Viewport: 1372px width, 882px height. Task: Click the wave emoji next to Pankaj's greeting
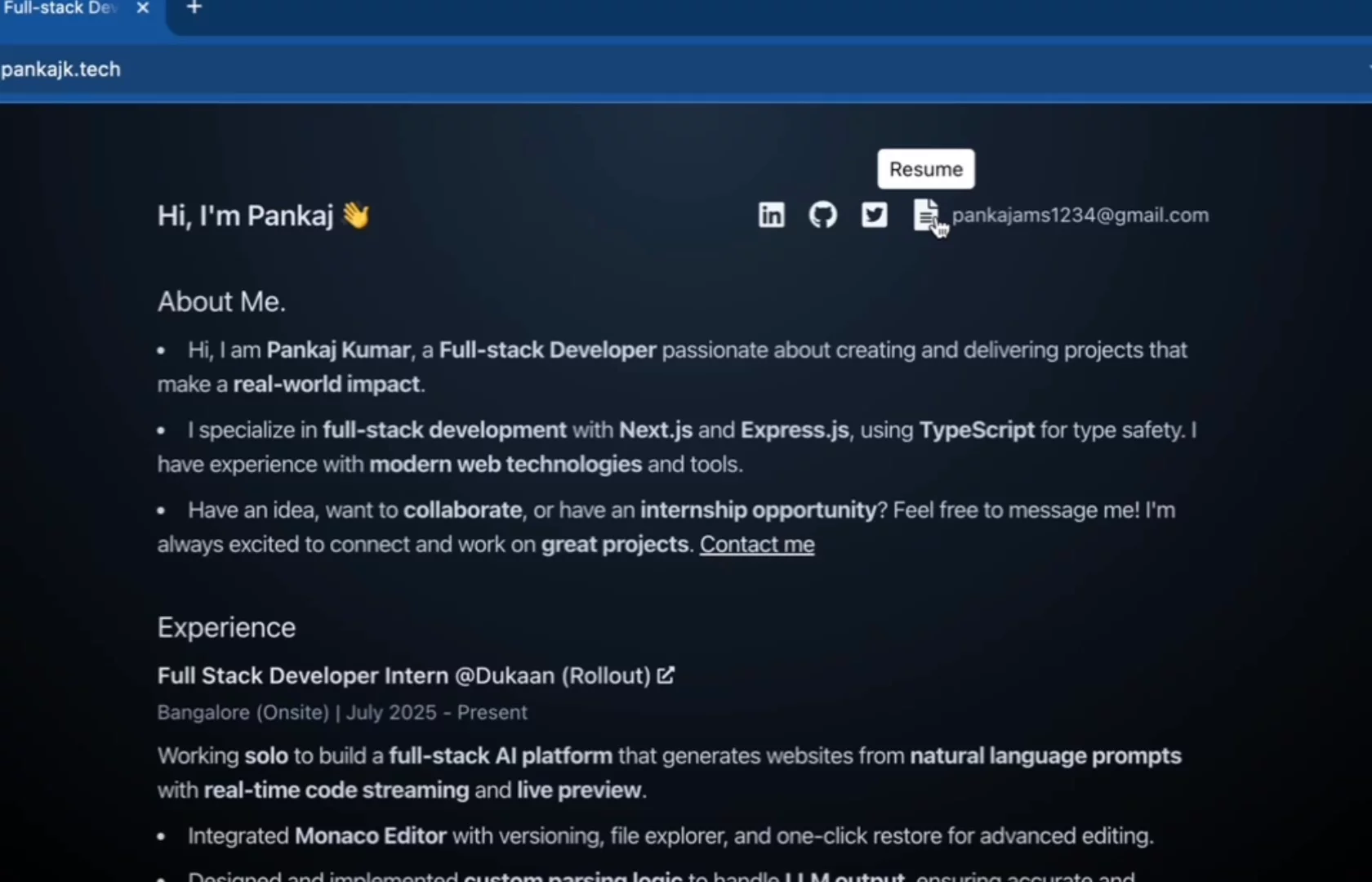click(357, 215)
